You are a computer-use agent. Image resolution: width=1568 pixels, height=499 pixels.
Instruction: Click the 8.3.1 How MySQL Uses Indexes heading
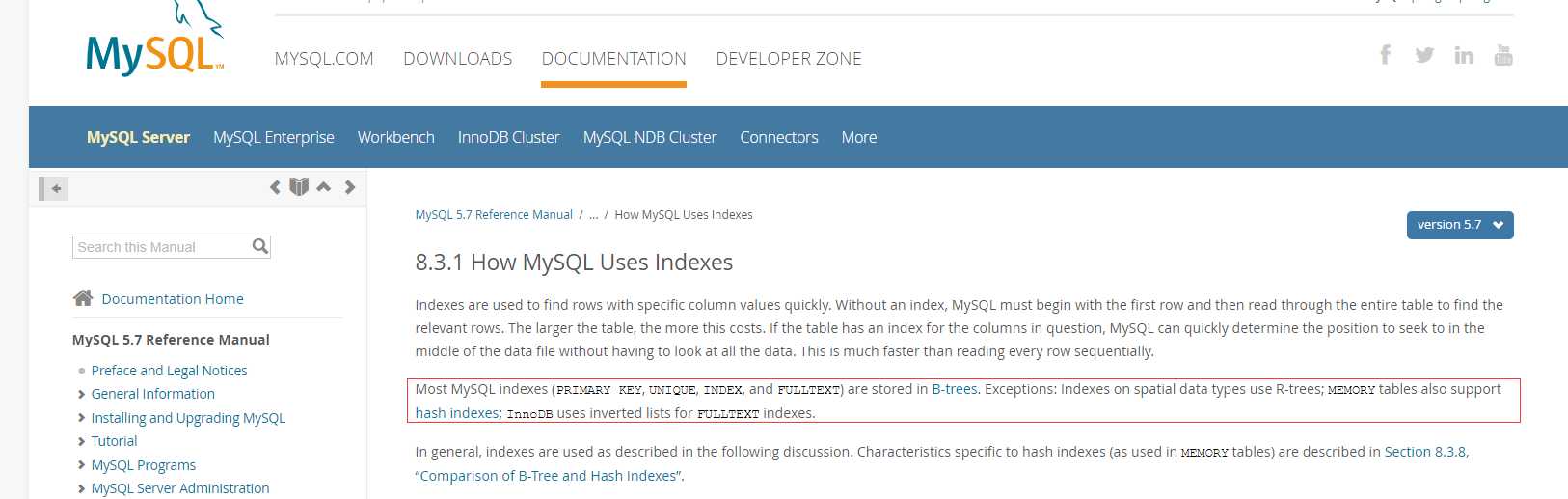(574, 263)
